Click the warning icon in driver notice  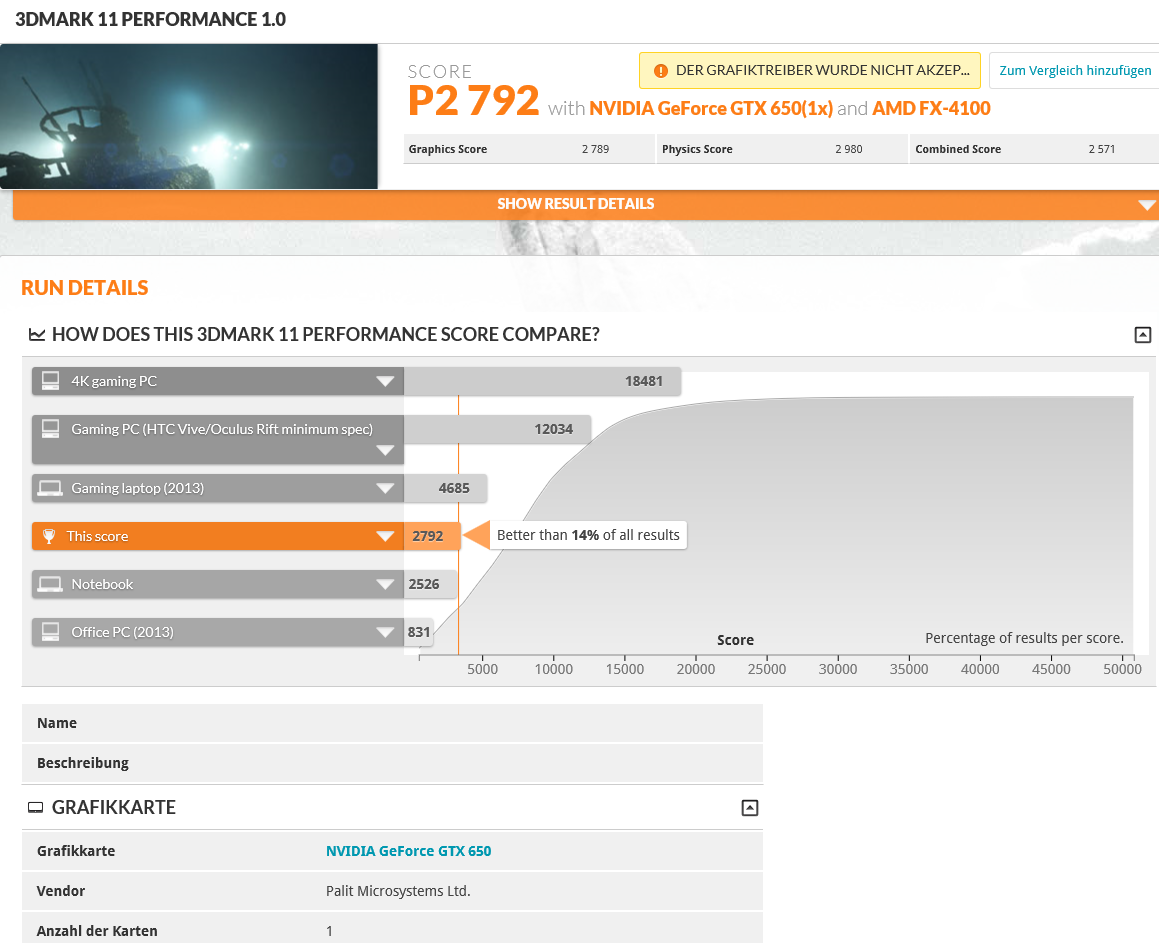pyautogui.click(x=661, y=71)
